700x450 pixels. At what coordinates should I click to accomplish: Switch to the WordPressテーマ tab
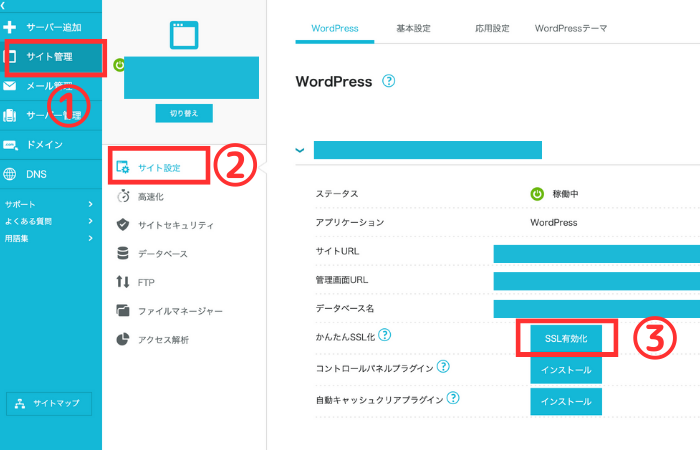point(571,28)
